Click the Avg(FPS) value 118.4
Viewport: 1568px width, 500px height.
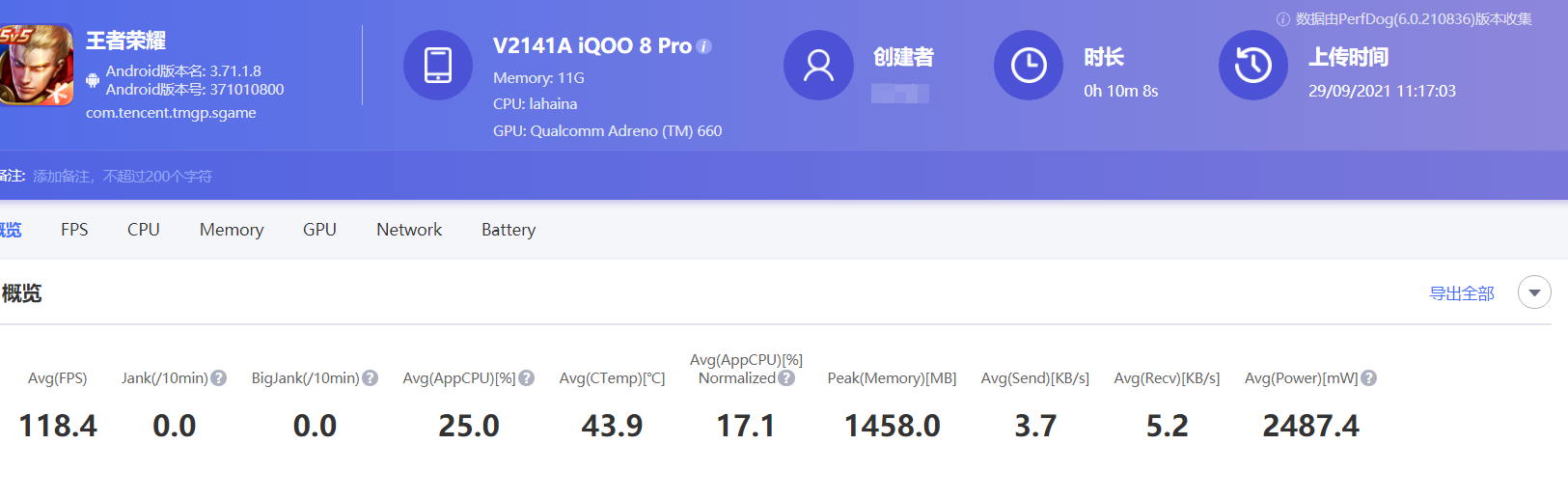click(x=58, y=426)
